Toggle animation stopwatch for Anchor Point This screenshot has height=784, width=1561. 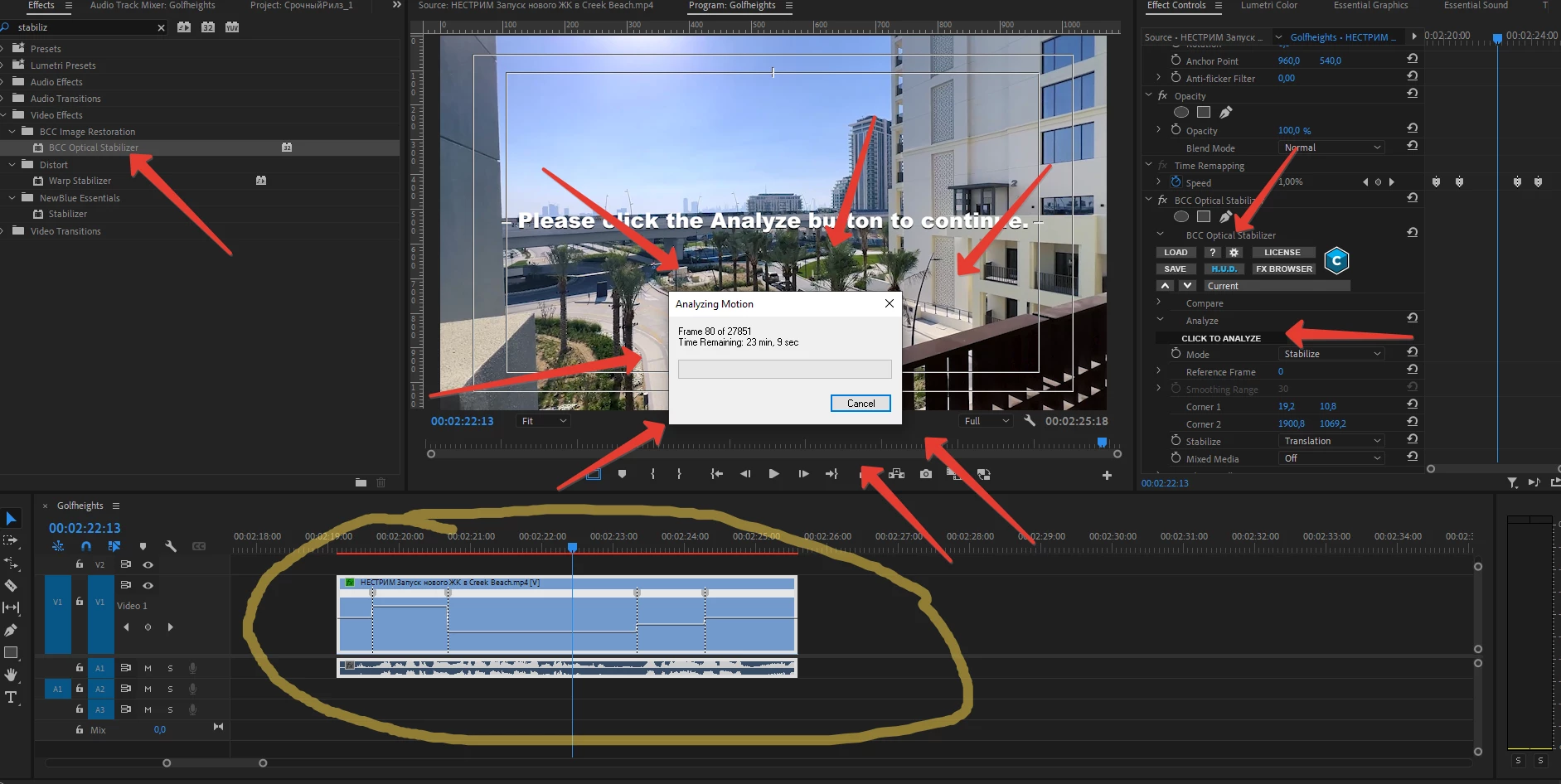click(1176, 60)
